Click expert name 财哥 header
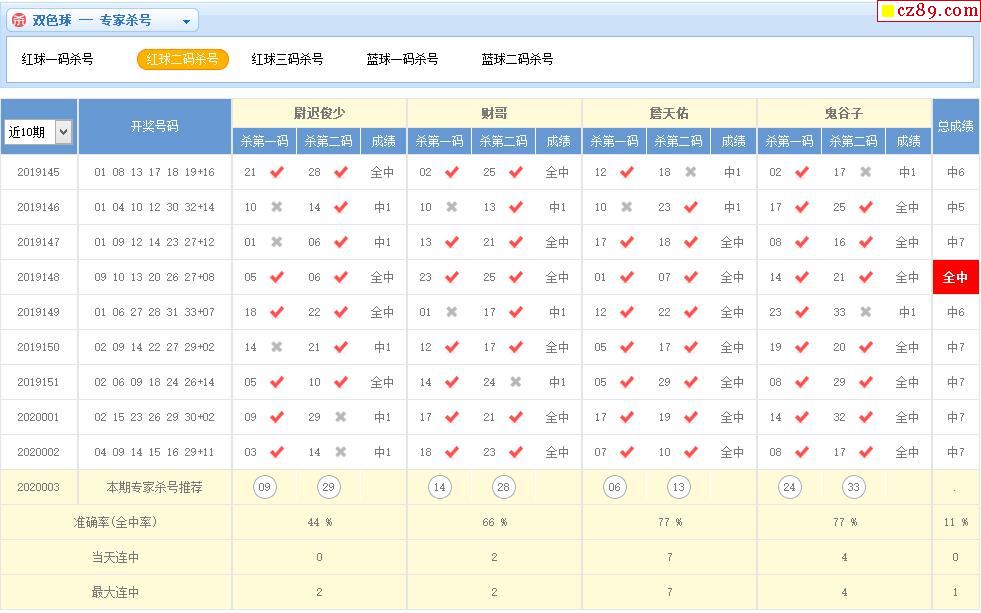Viewport: 981px width, 613px height. click(494, 113)
